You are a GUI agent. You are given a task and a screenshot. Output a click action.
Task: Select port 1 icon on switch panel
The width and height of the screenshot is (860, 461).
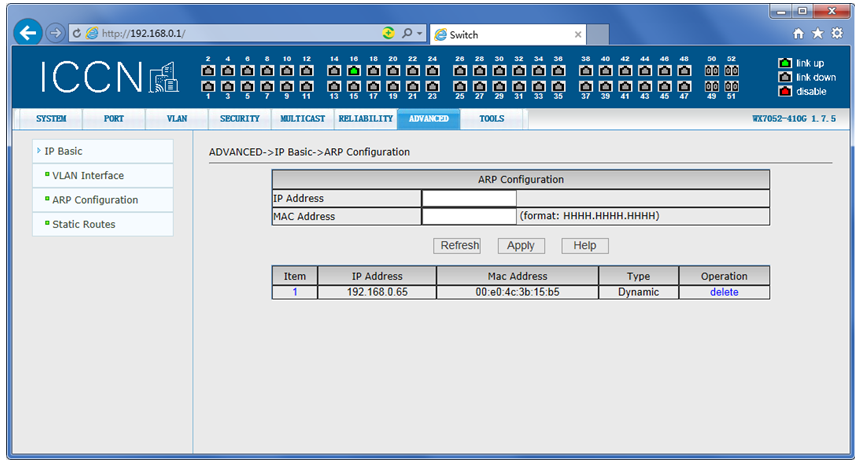pyautogui.click(x=208, y=86)
